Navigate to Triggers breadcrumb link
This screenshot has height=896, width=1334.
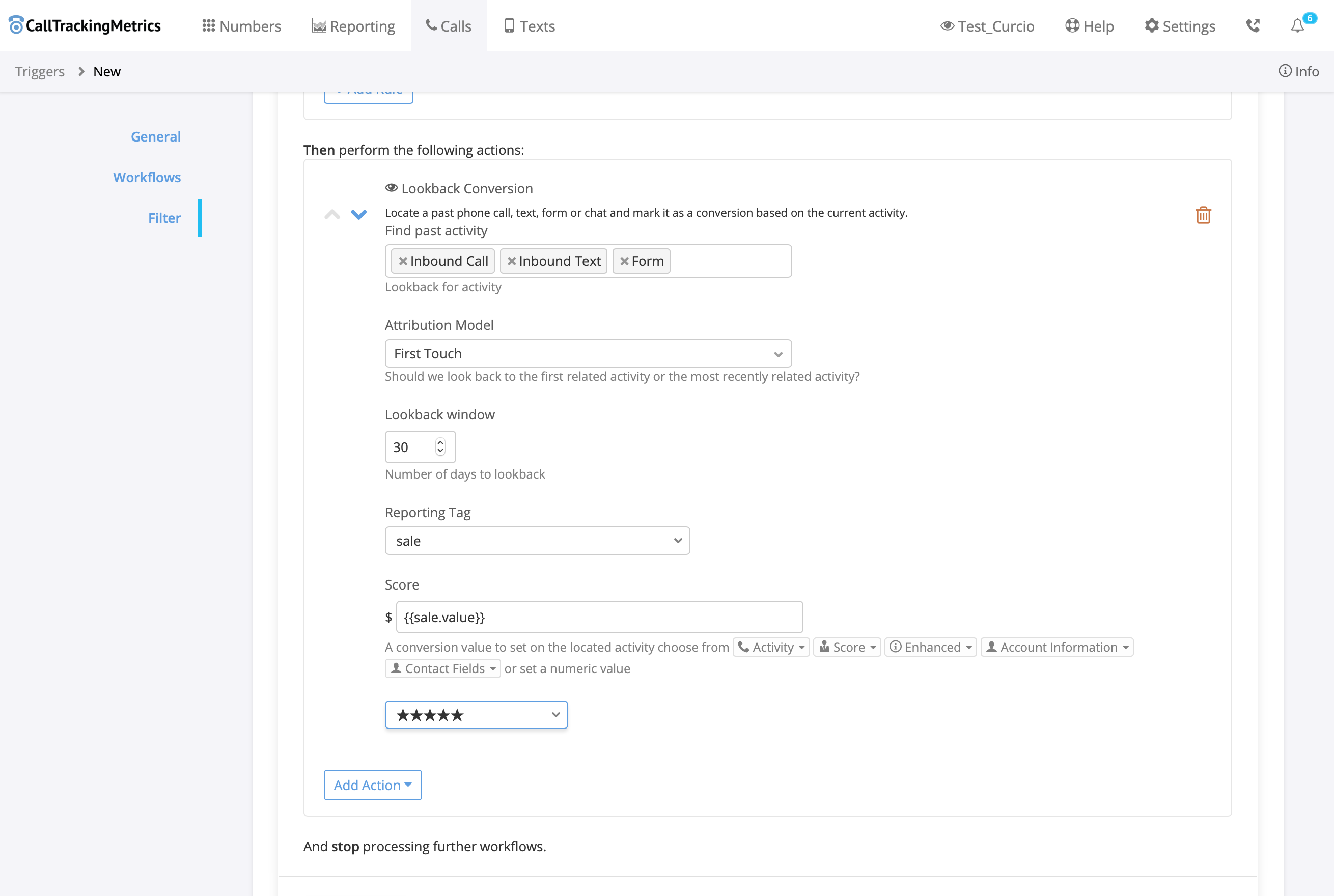[39, 71]
